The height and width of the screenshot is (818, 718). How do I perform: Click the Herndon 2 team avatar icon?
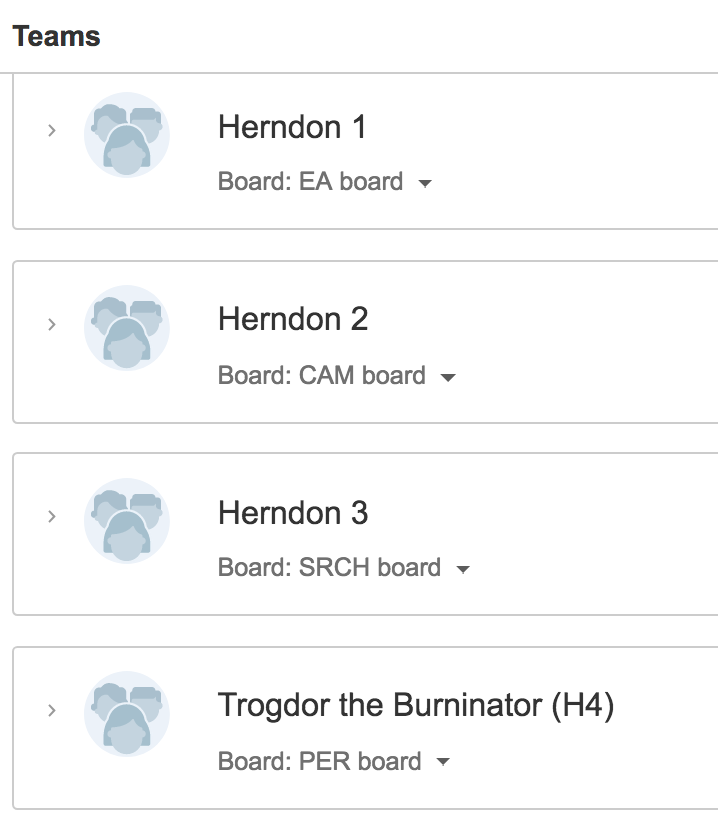click(127, 328)
